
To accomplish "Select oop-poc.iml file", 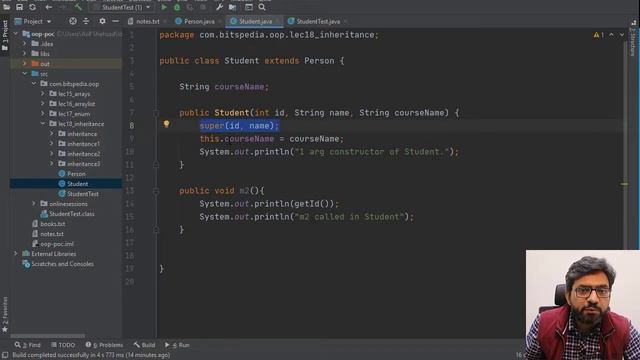I will coord(57,244).
